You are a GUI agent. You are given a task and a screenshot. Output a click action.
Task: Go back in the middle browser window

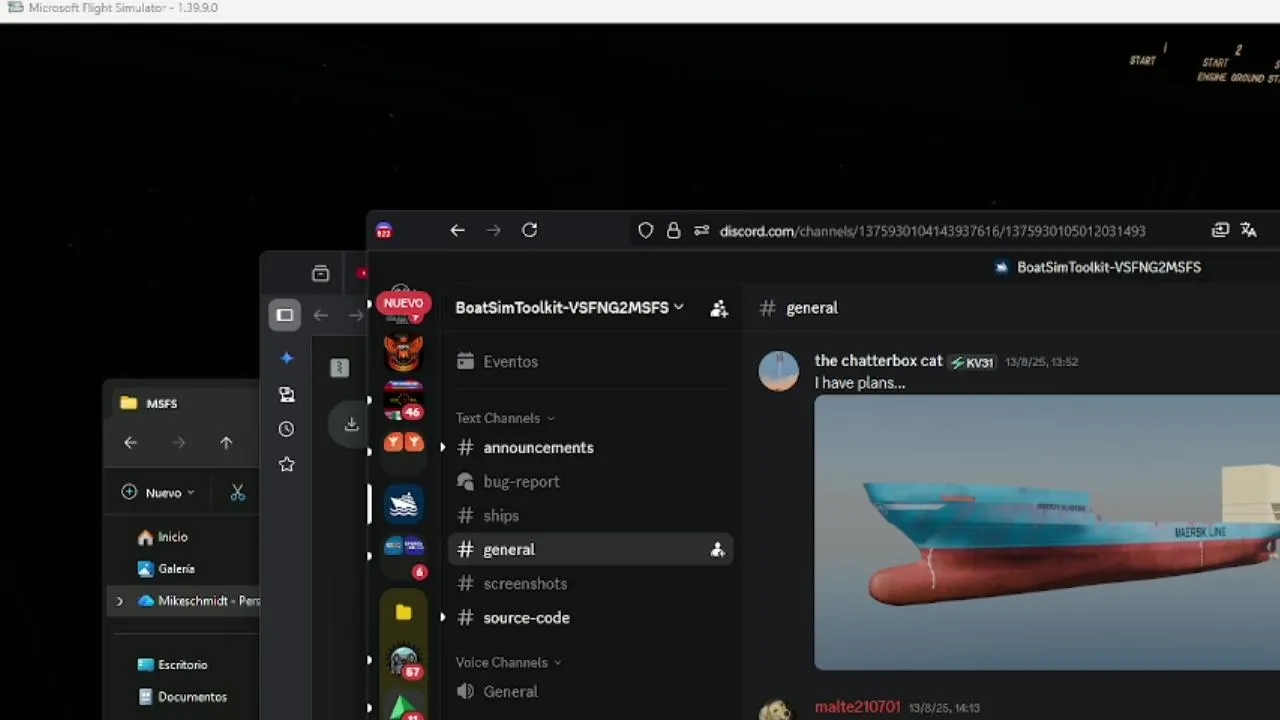321,315
